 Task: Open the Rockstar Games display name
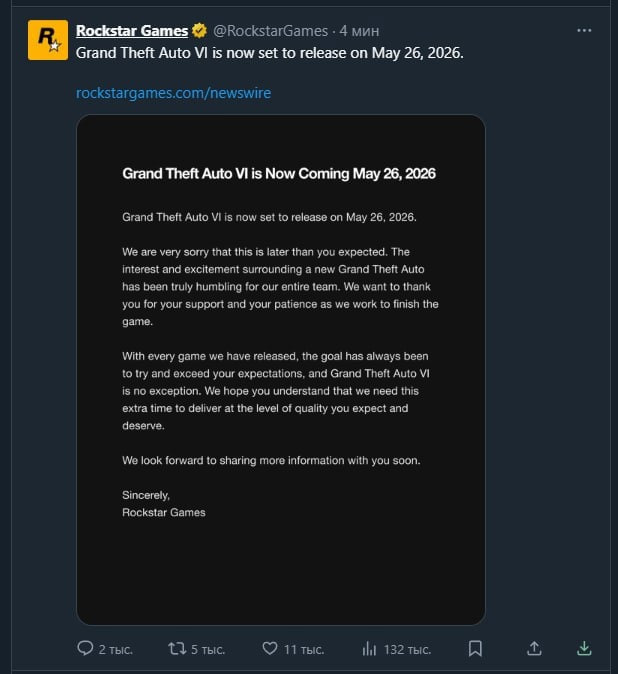tap(132, 31)
